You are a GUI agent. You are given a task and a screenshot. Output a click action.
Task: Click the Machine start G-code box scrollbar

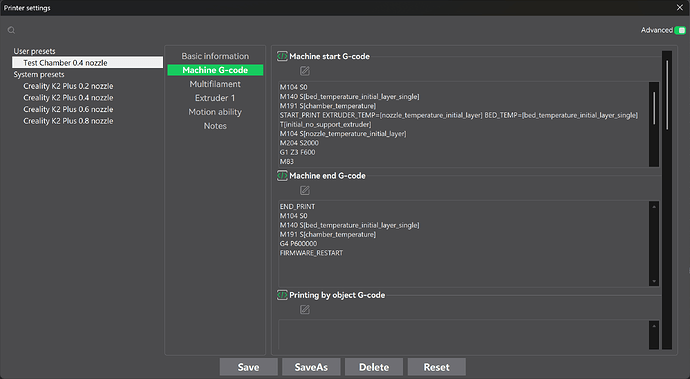click(x=654, y=124)
